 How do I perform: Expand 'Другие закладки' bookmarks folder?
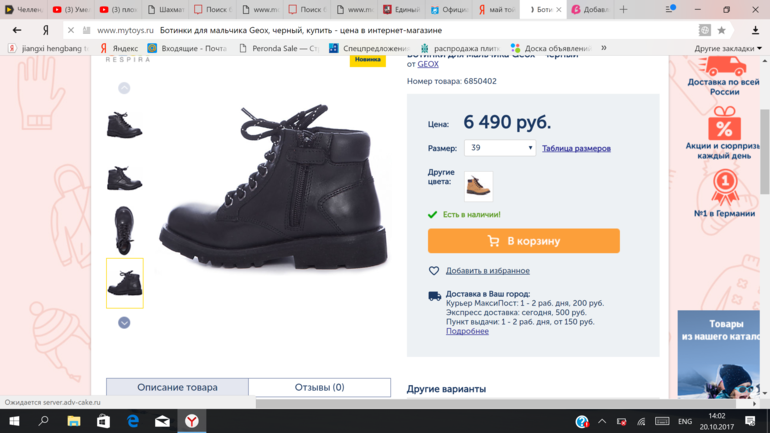[727, 48]
